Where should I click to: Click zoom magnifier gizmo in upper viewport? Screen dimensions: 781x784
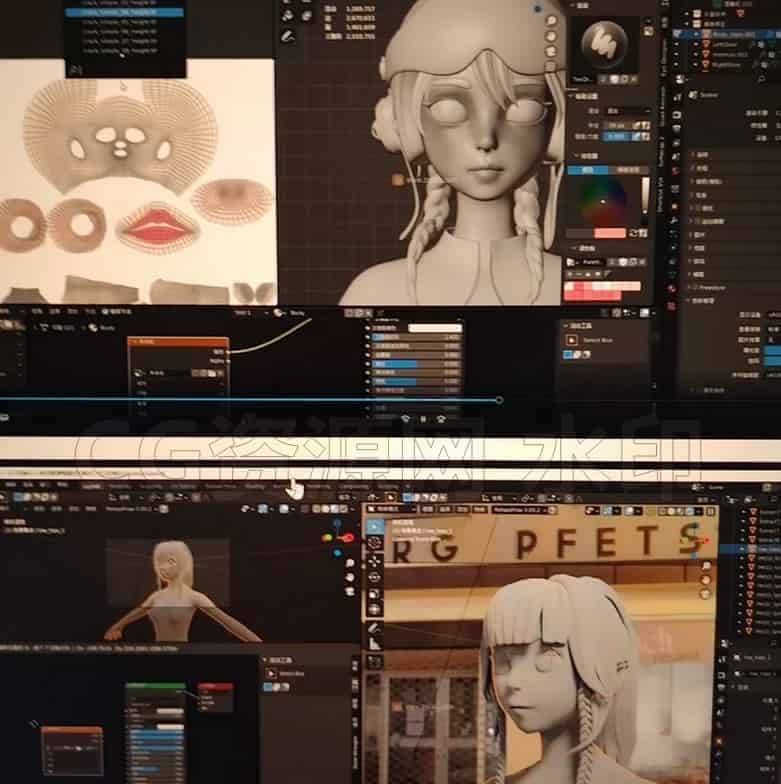(x=551, y=21)
